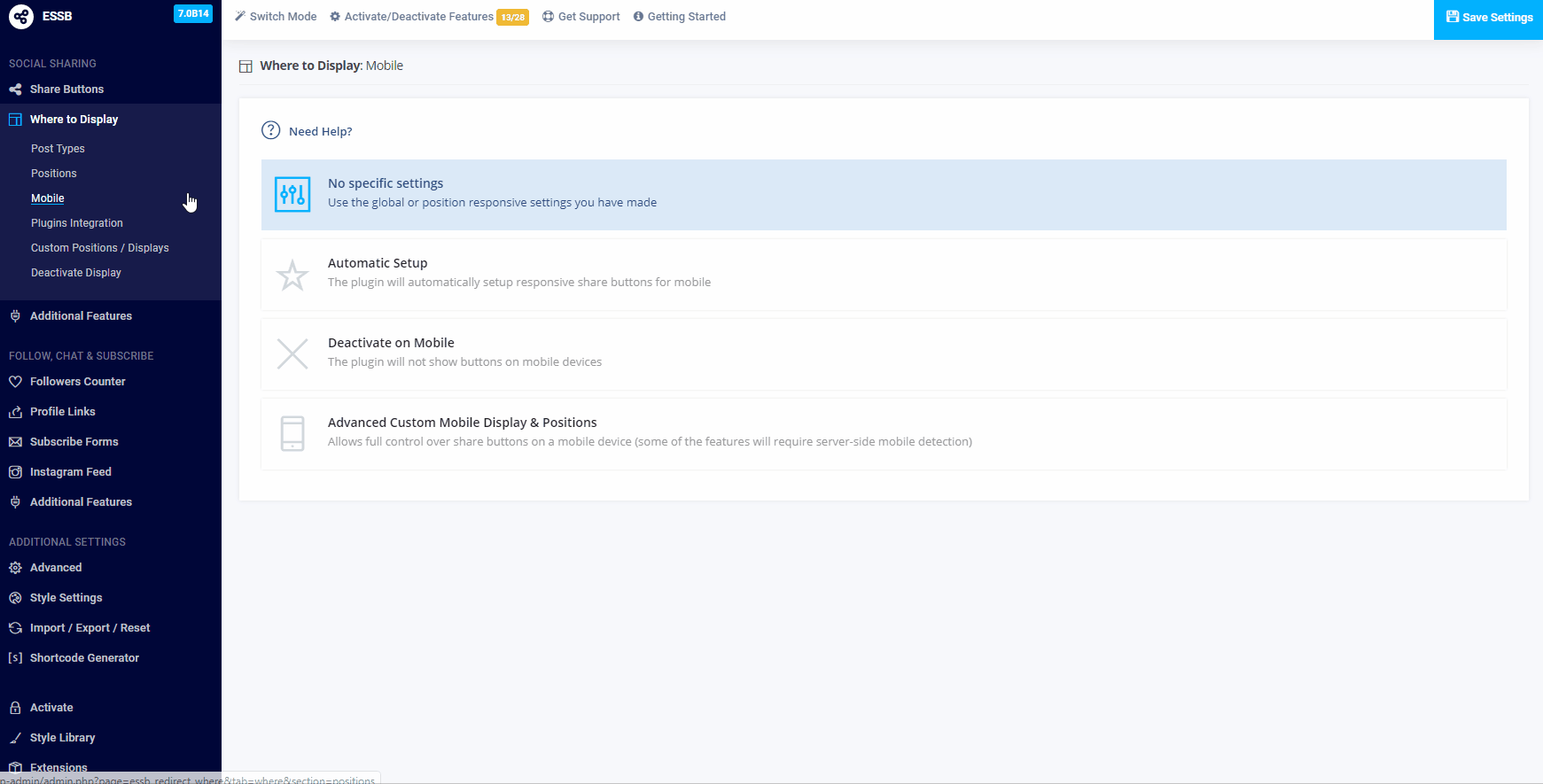Image resolution: width=1543 pixels, height=784 pixels.
Task: Click the envelope icon beside Subscribe Forms
Action: (x=15, y=442)
